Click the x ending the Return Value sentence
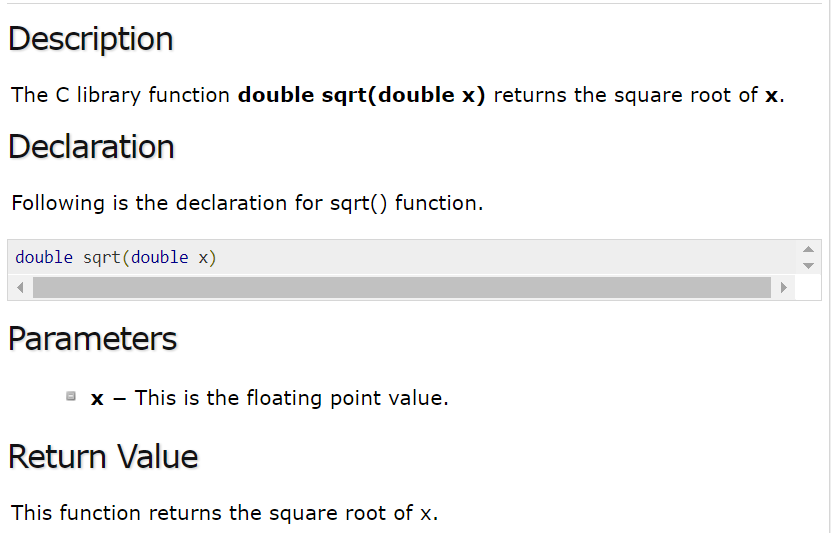Image resolution: width=831 pixels, height=533 pixels. [x=426, y=514]
